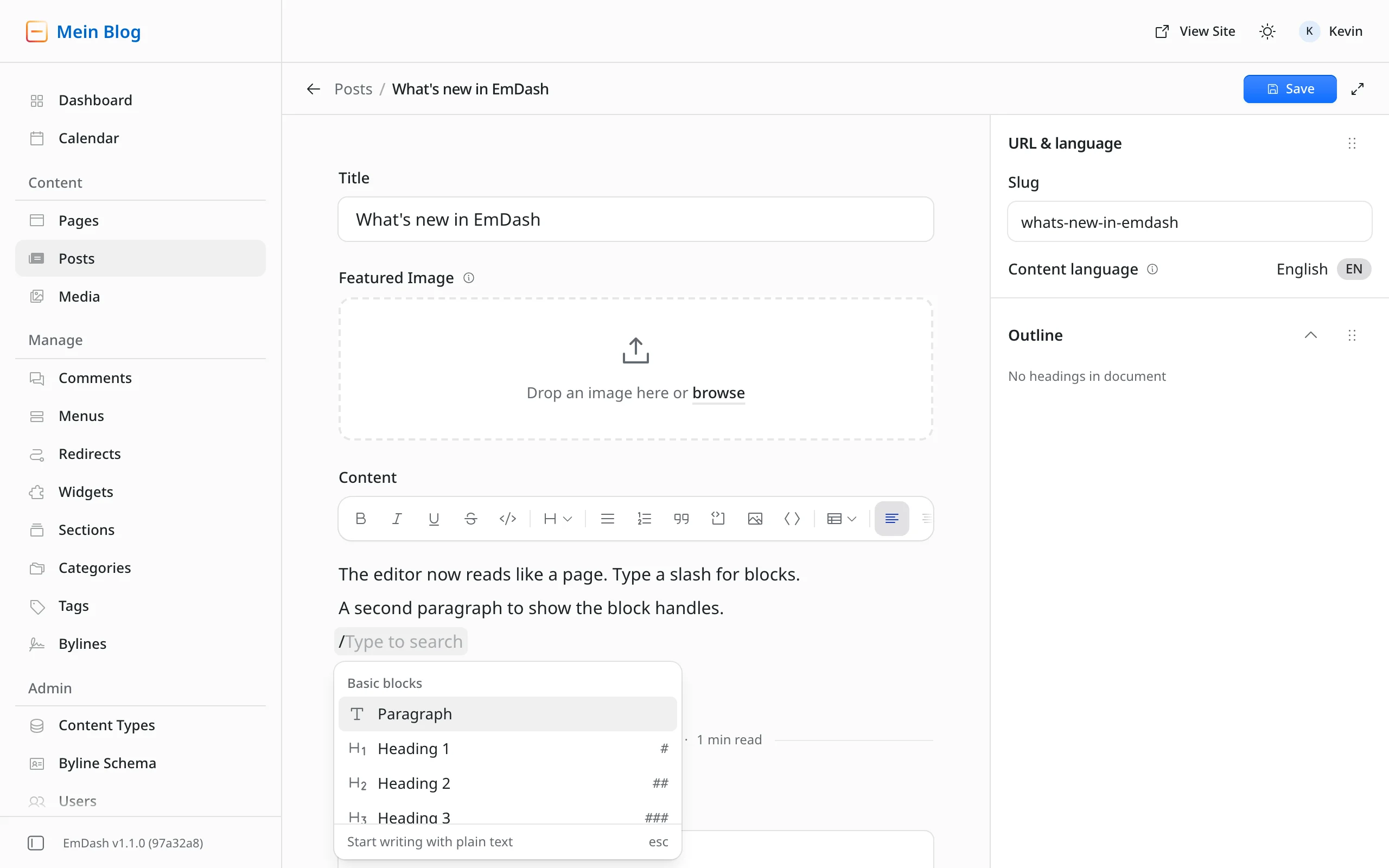Open the heading level dropdown
The image size is (1389, 868).
(558, 519)
